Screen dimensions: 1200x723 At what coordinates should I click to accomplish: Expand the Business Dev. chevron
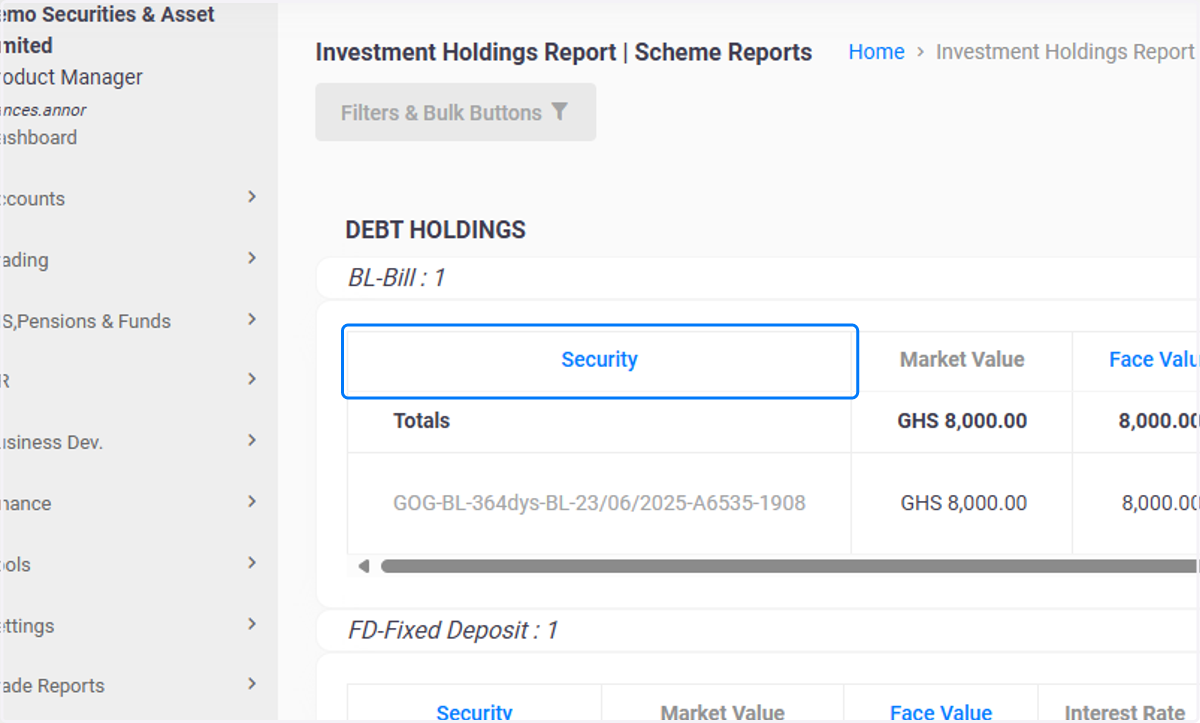tap(252, 440)
